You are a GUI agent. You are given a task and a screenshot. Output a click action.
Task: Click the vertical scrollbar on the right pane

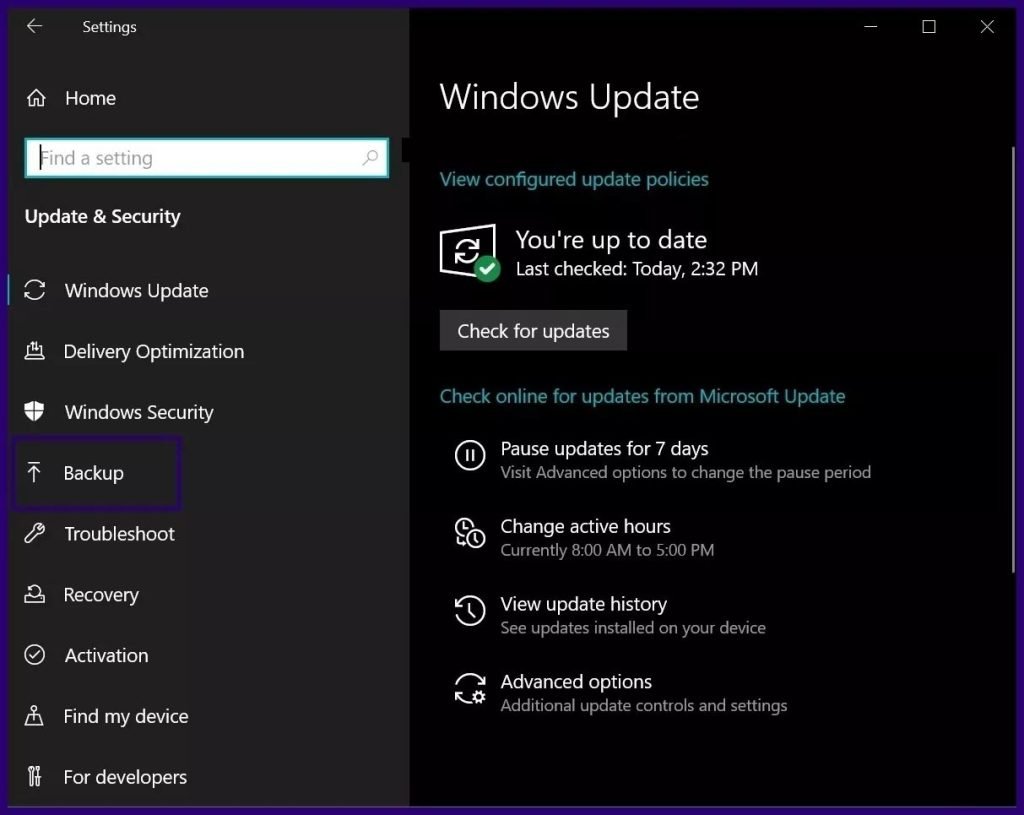(1013, 359)
